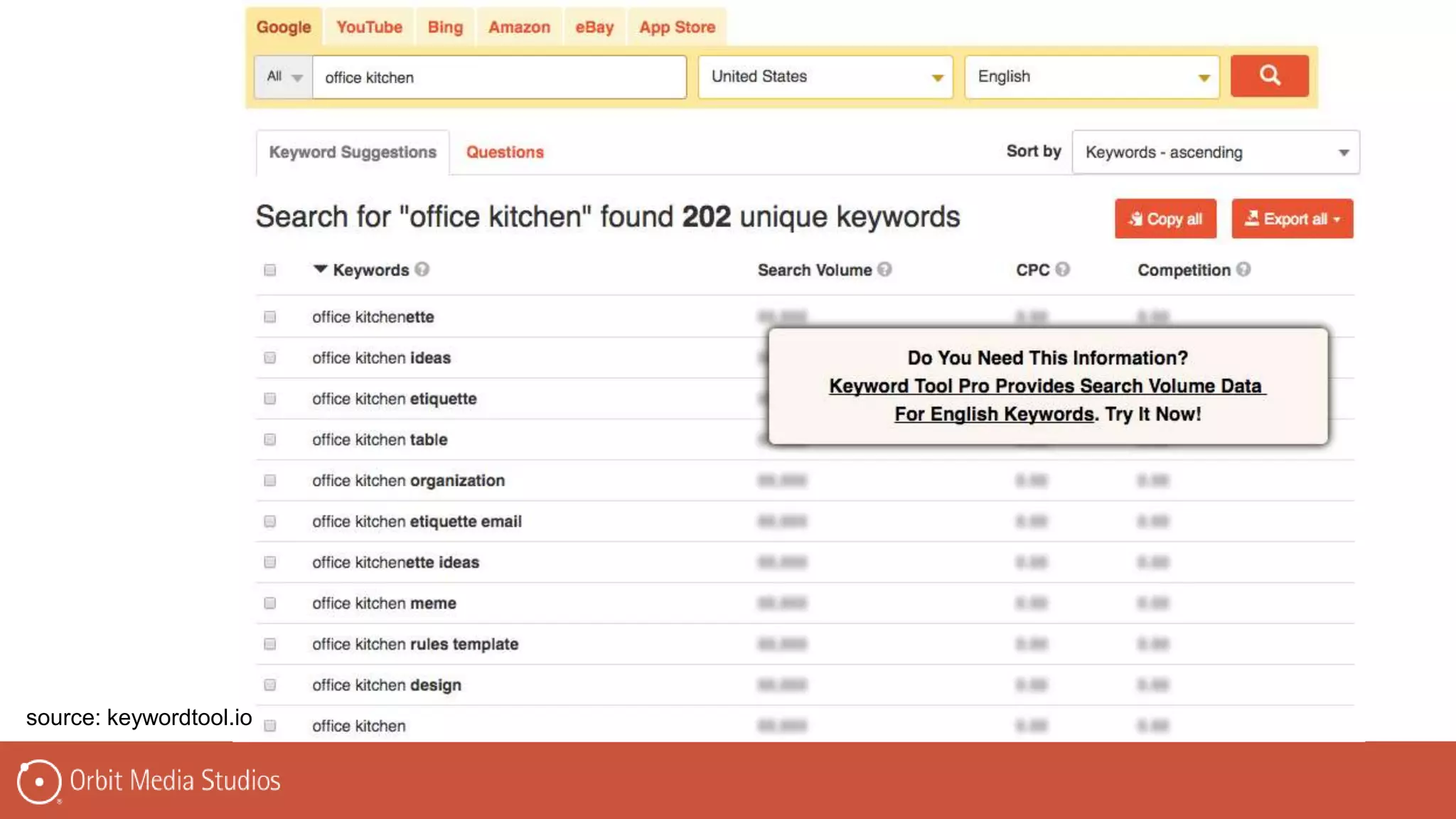This screenshot has width=1456, height=819.
Task: Click the help icon next to CPC
Action: [x=1062, y=269]
